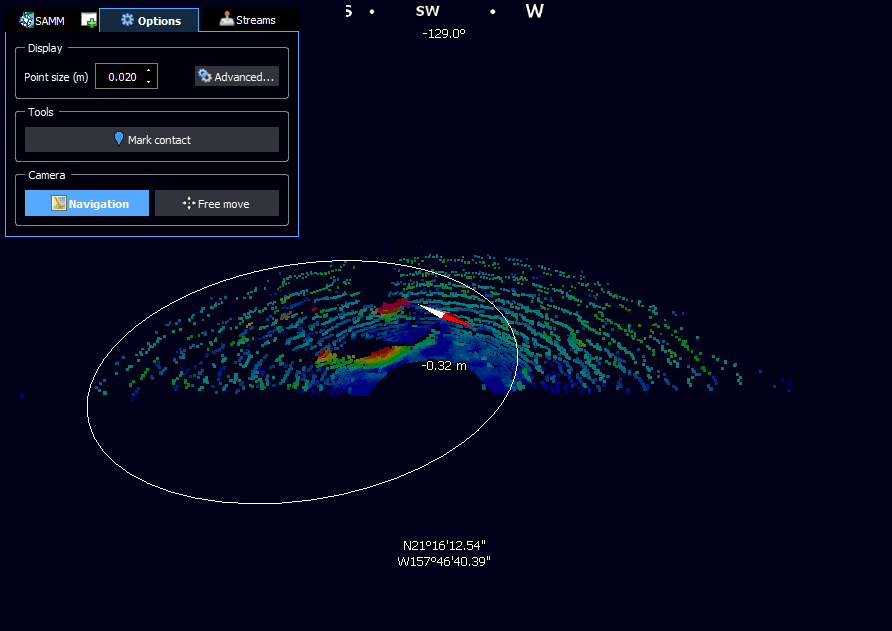This screenshot has height=631, width=892.
Task: Increase point size with up arrow
Action: pos(148,71)
